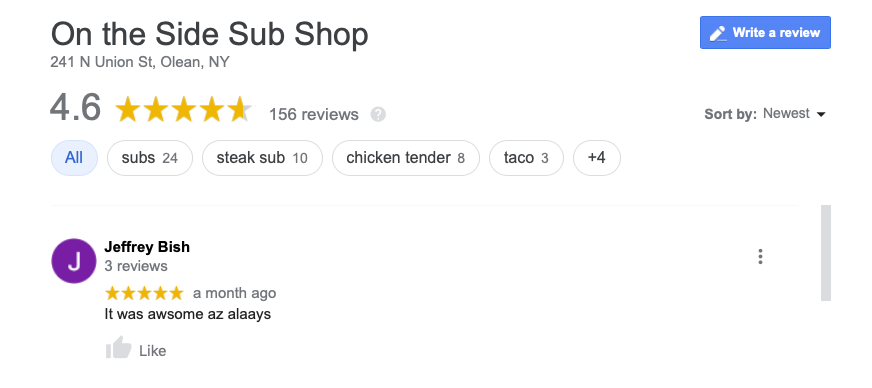This screenshot has width=872, height=388.
Task: Toggle the steak sub filter chip
Action: 262,158
